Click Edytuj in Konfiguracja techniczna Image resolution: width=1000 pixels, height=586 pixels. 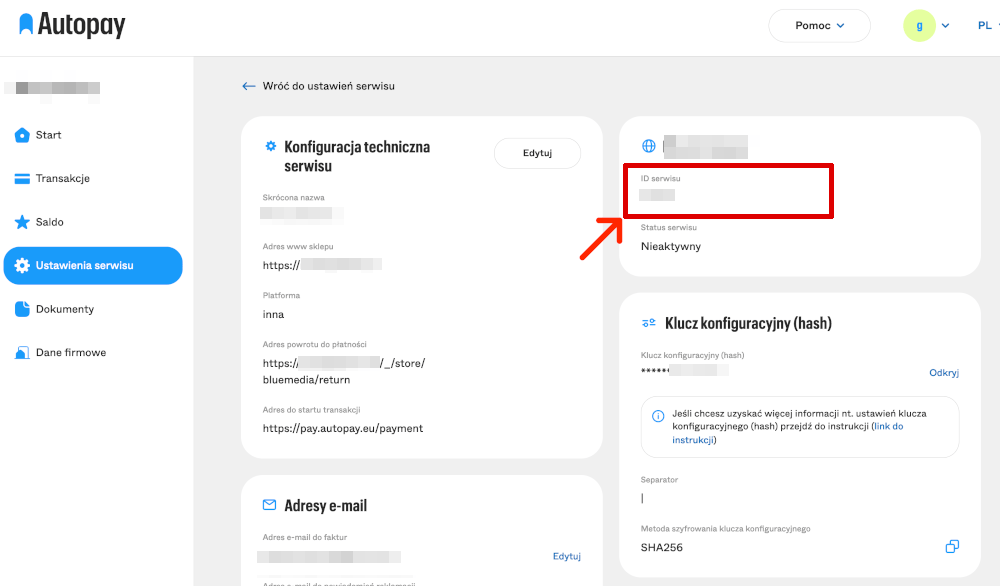(537, 153)
